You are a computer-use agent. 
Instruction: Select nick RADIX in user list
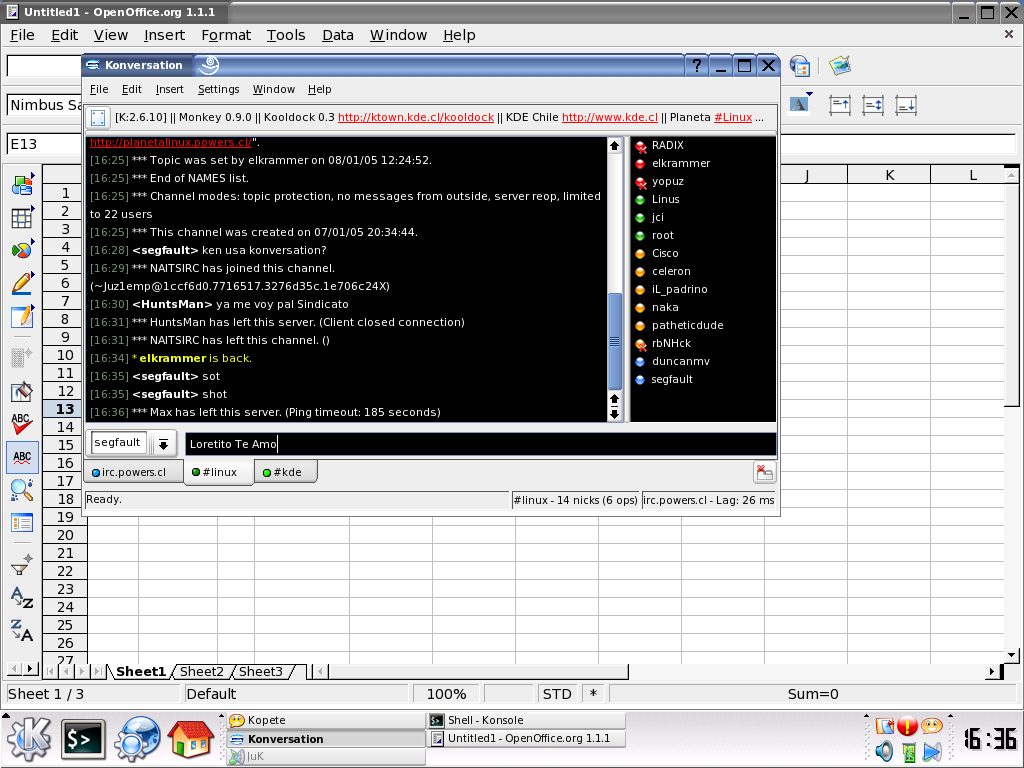tap(668, 146)
